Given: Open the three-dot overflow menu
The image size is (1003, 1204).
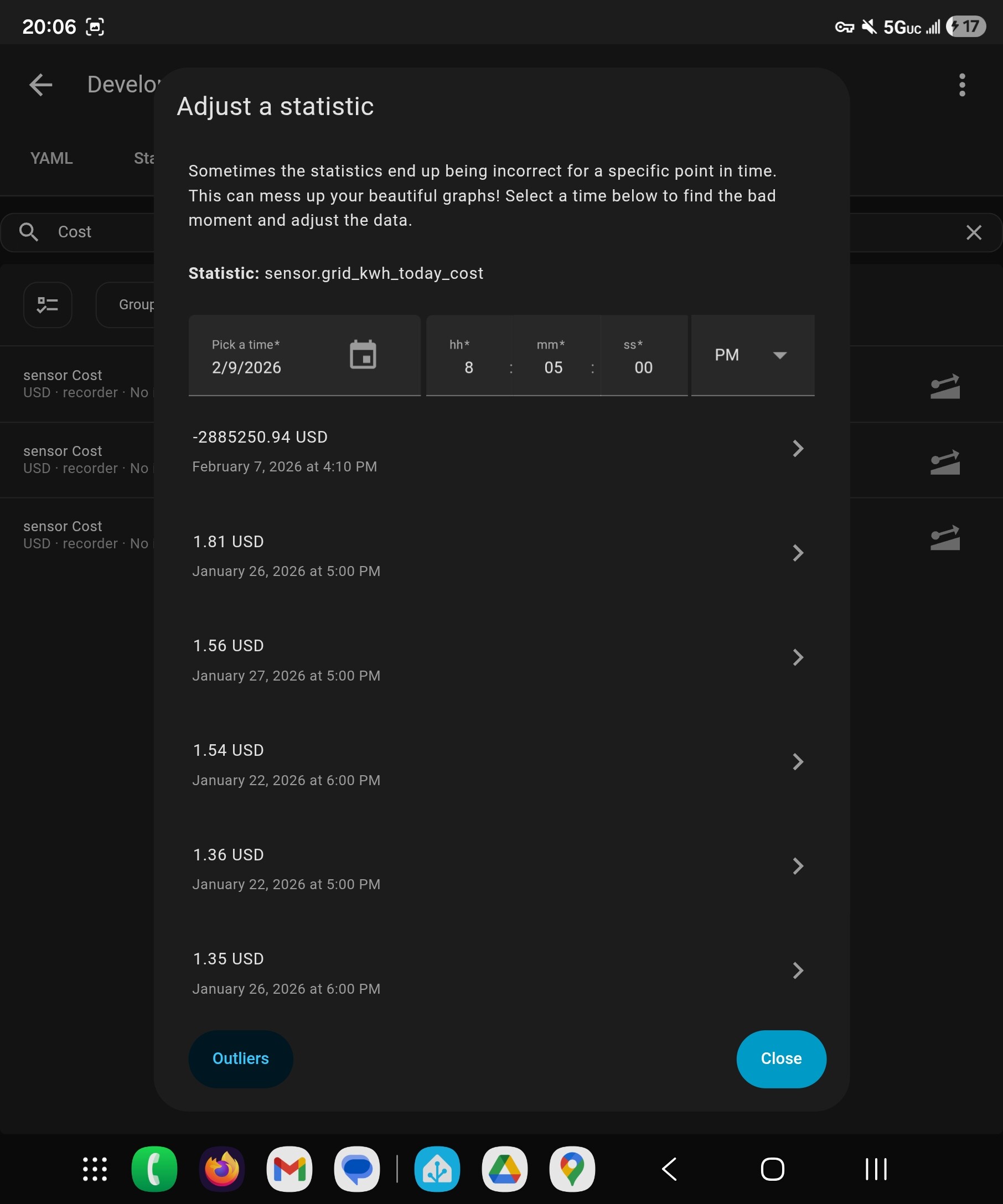Looking at the screenshot, I should coord(961,85).
